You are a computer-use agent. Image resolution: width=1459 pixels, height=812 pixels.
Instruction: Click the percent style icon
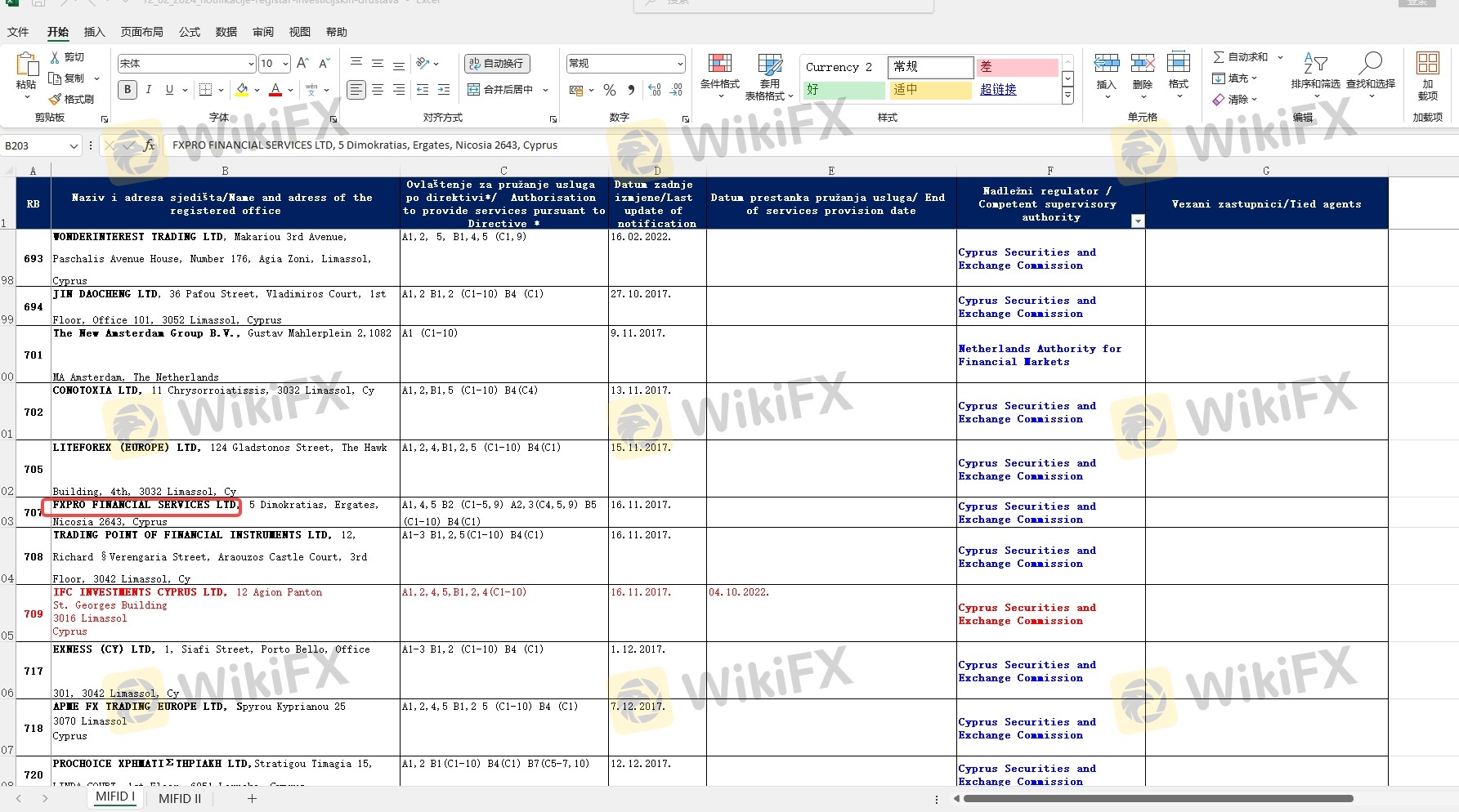pos(610,90)
